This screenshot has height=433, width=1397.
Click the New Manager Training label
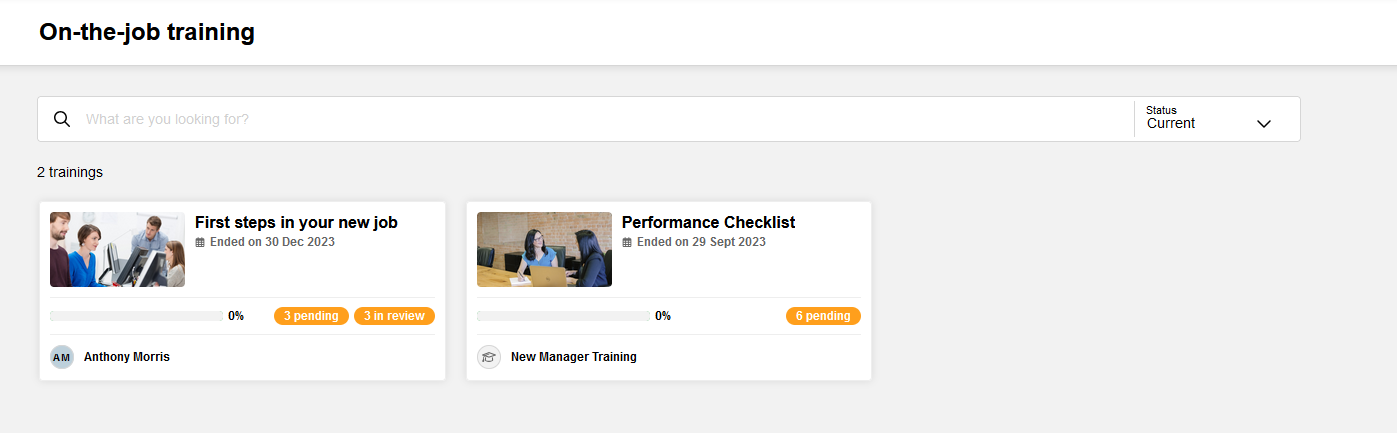click(573, 357)
